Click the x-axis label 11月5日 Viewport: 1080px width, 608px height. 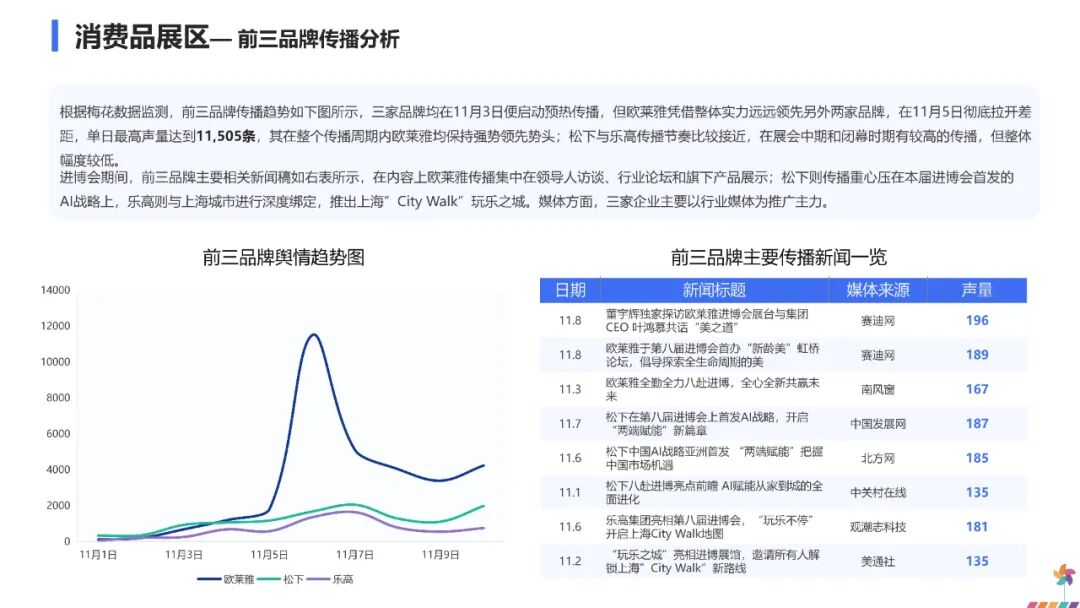click(x=269, y=554)
